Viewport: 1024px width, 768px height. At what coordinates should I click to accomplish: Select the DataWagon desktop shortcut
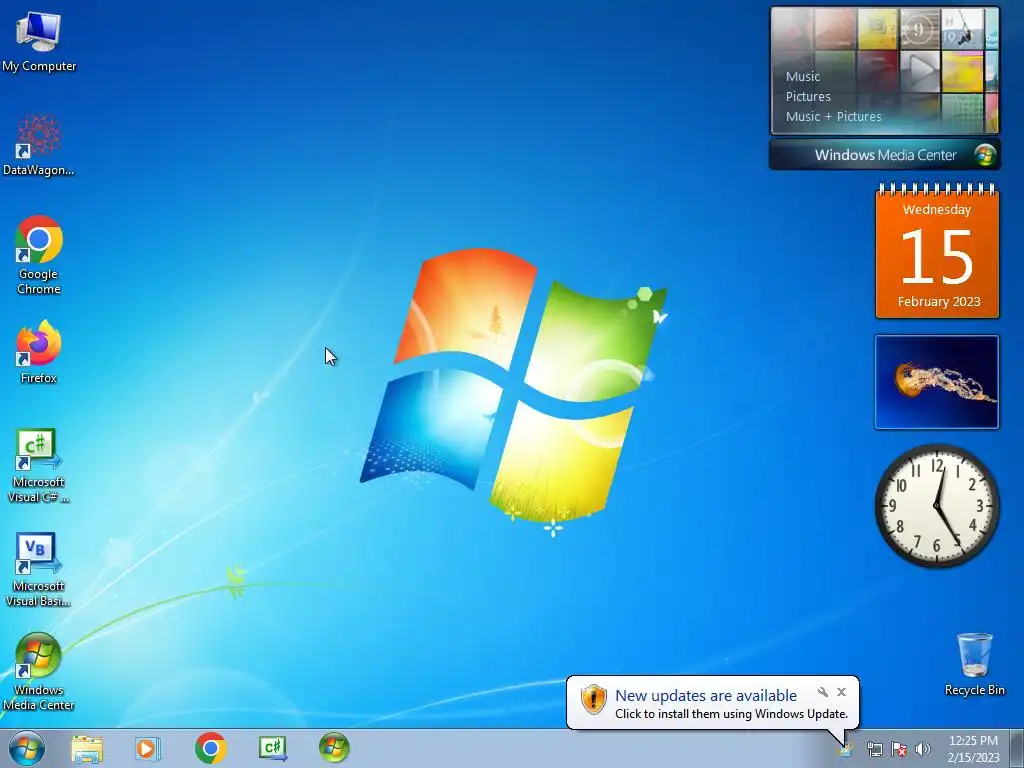coord(39,146)
